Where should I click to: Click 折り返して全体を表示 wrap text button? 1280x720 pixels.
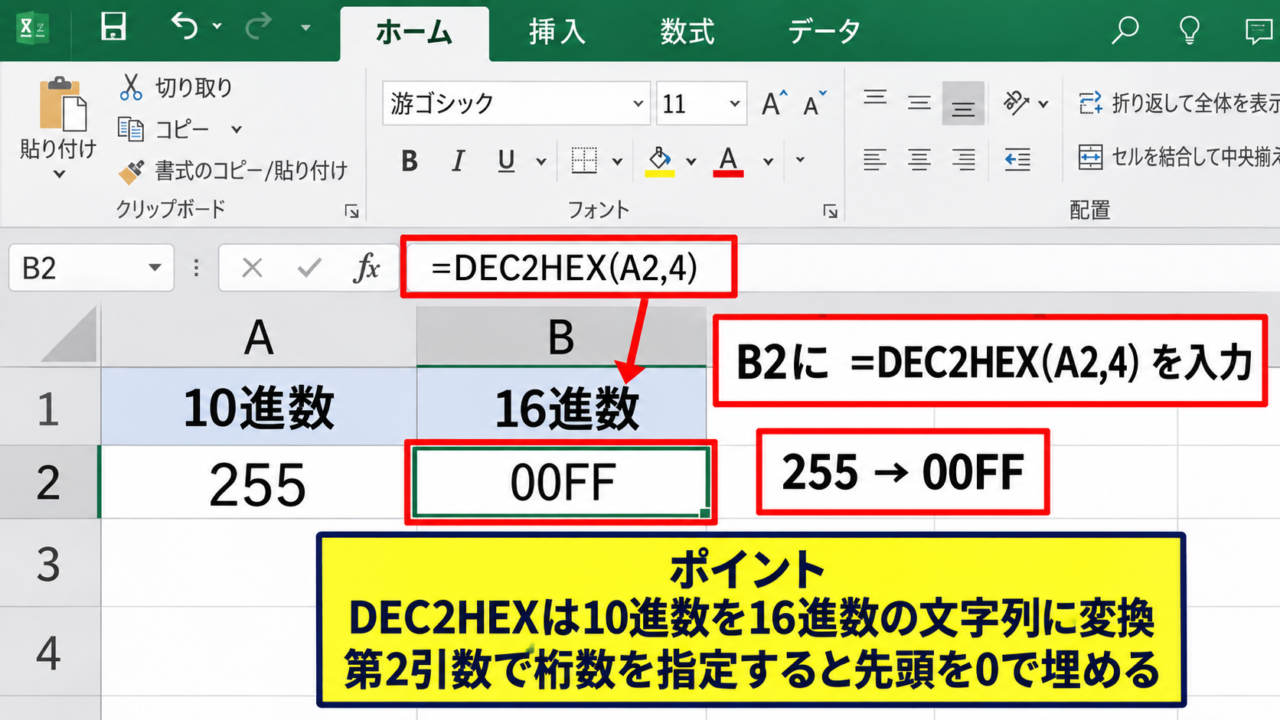click(x=1178, y=103)
